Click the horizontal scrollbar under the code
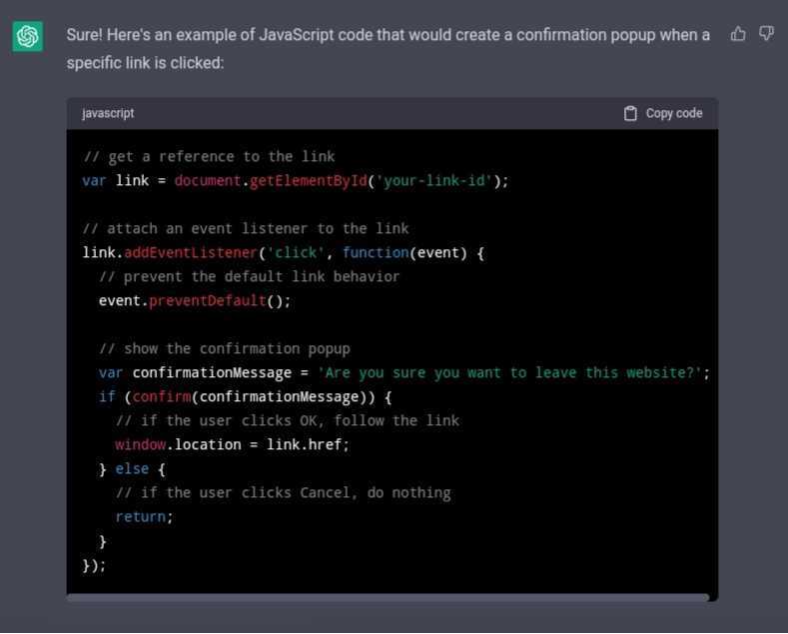The height and width of the screenshot is (634, 788). (x=387, y=597)
